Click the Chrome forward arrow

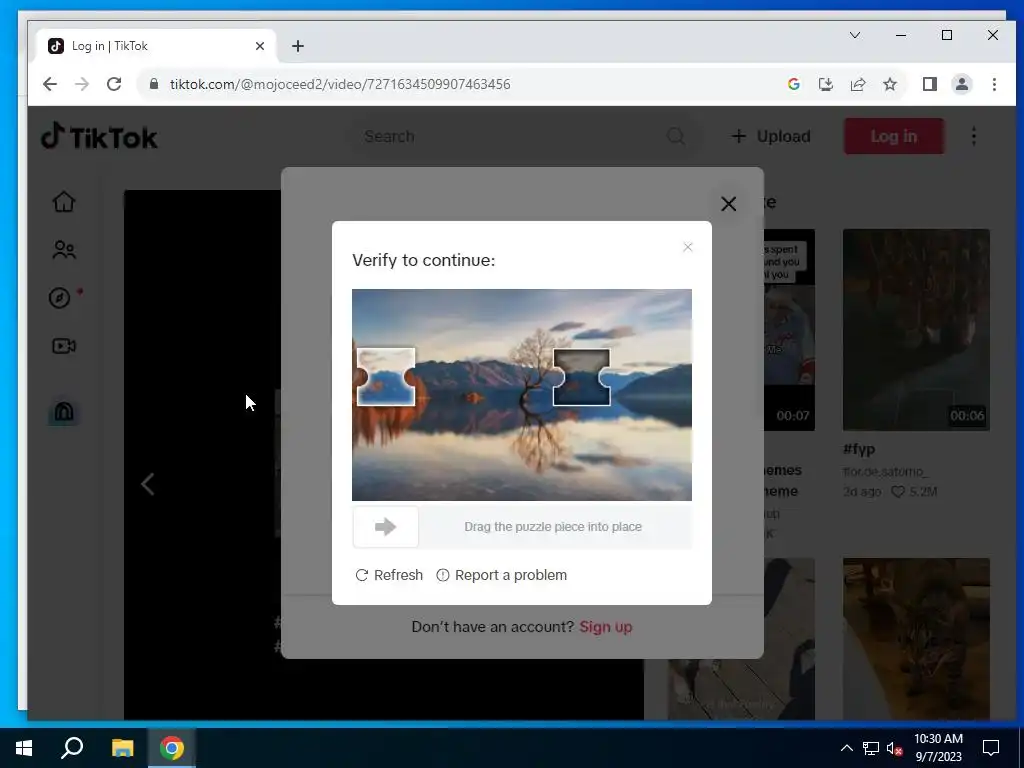pyautogui.click(x=82, y=84)
